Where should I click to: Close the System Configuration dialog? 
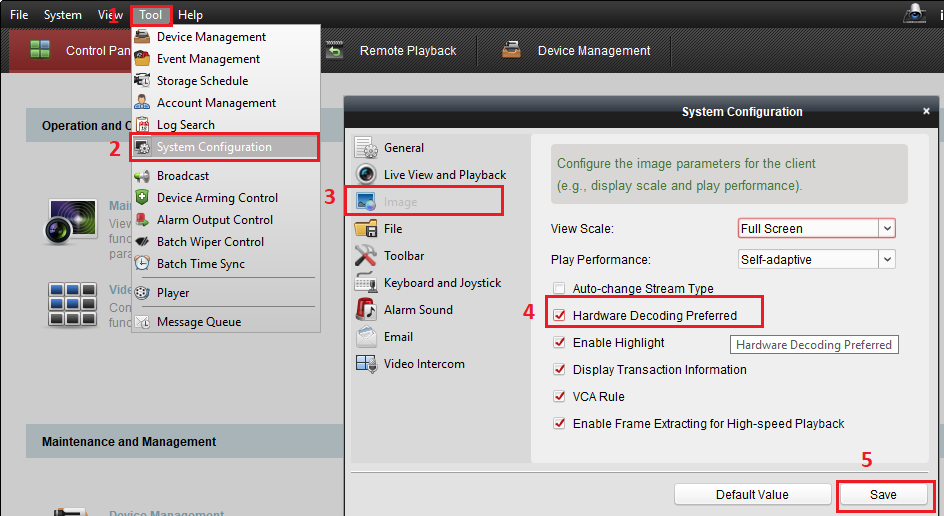[x=927, y=111]
